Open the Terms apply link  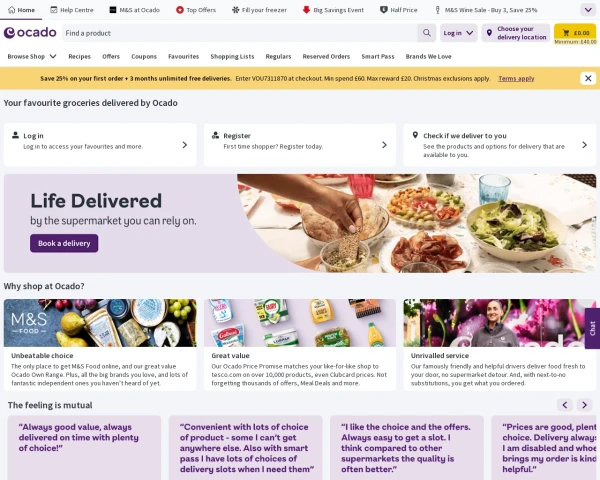[x=516, y=78]
